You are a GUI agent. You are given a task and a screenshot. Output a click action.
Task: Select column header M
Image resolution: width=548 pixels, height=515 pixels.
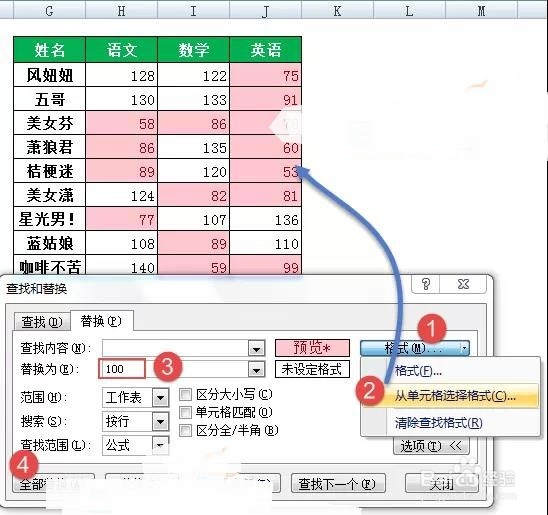point(481,10)
